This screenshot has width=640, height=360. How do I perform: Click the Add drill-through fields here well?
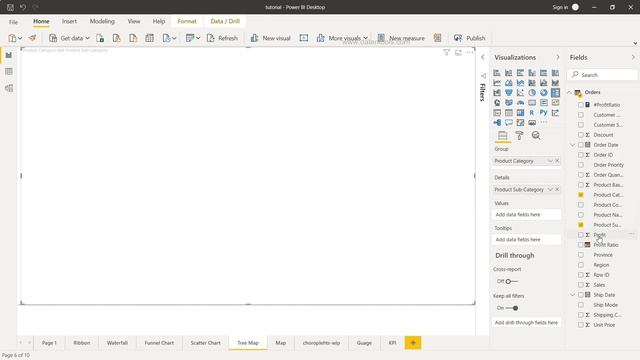click(527, 322)
